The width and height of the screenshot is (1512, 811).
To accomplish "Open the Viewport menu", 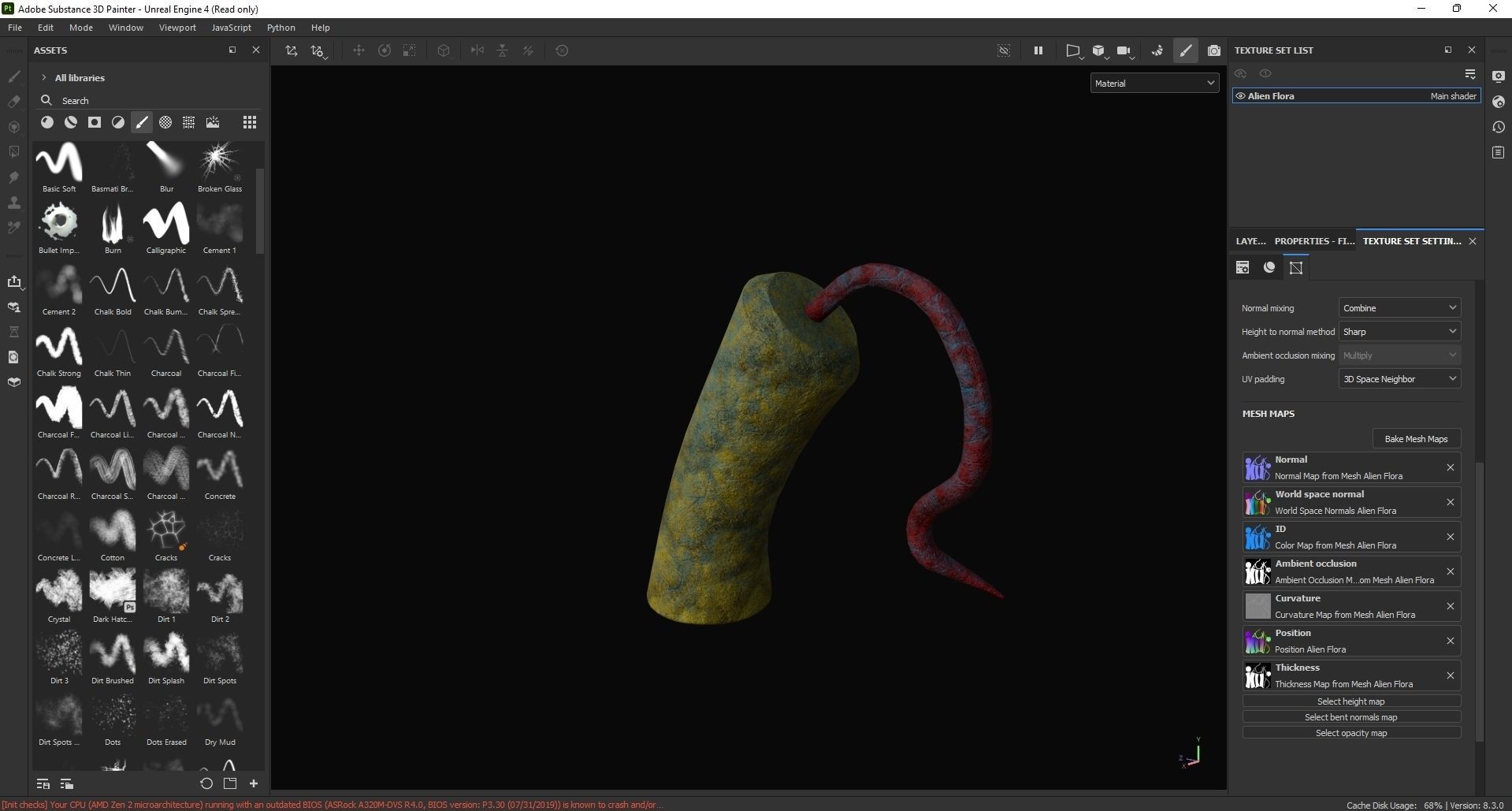I will (177, 28).
